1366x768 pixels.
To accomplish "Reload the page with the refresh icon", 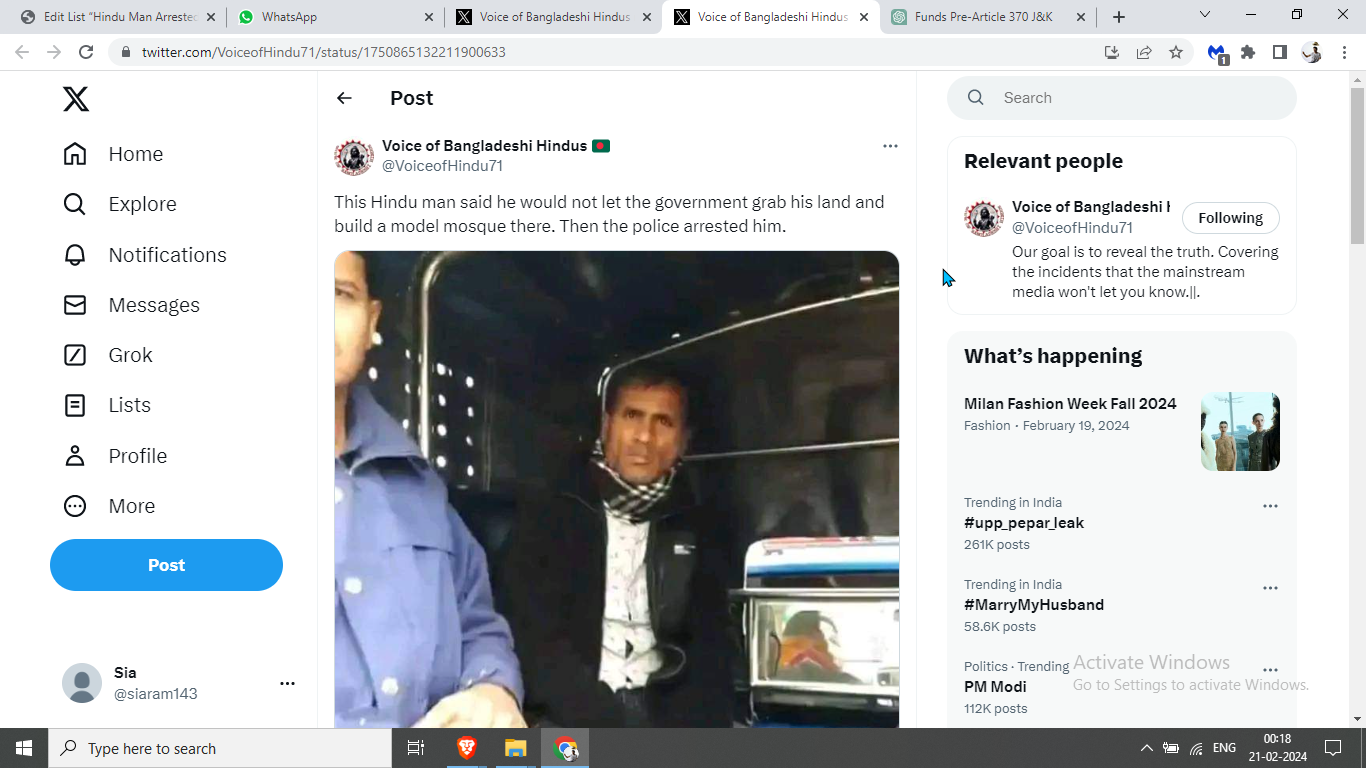I will point(86,52).
